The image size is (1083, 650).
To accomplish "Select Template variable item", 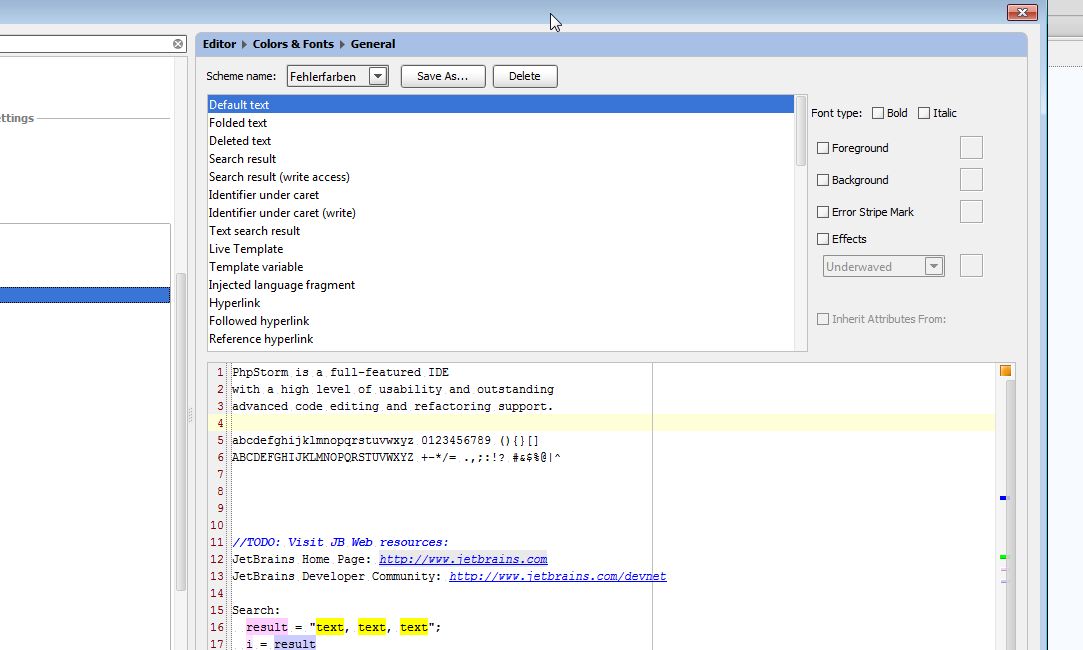I will click(501, 267).
